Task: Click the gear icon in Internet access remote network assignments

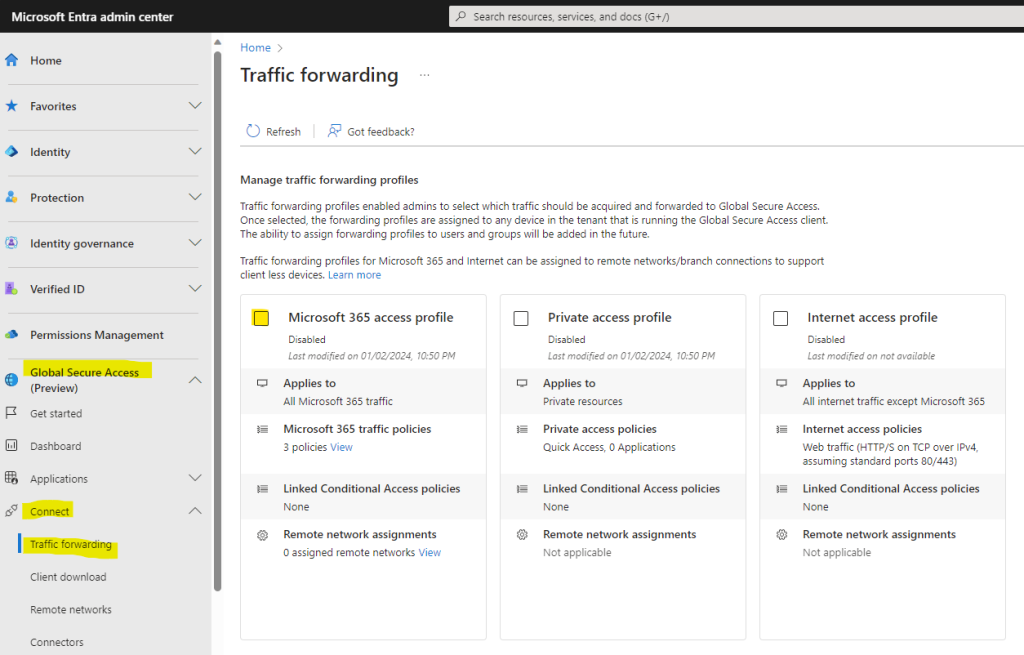Action: point(782,535)
